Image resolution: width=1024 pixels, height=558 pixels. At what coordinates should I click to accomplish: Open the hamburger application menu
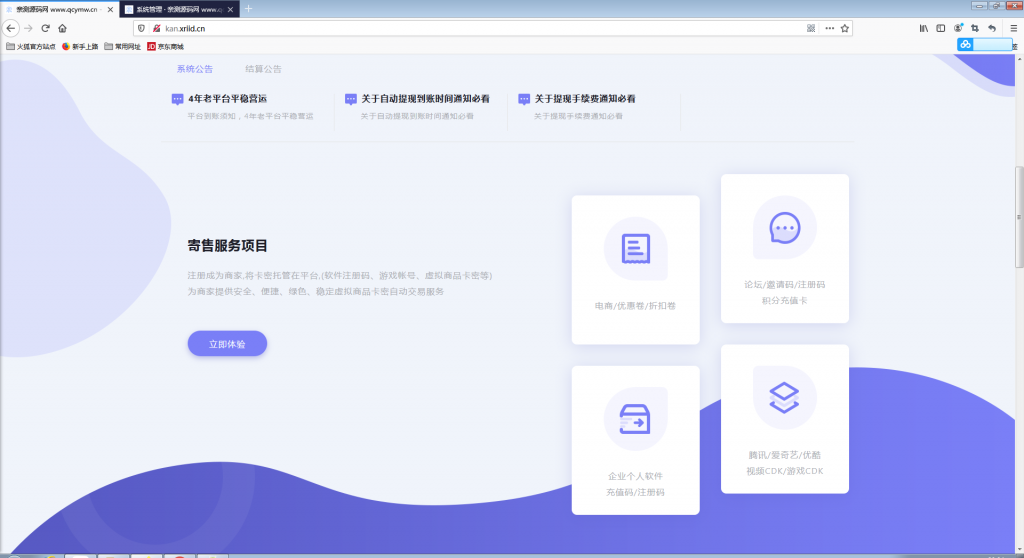[x=1012, y=28]
